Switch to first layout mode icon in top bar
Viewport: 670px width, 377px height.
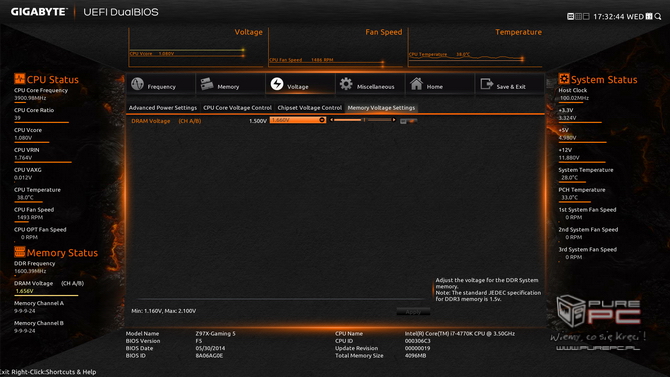pos(570,16)
